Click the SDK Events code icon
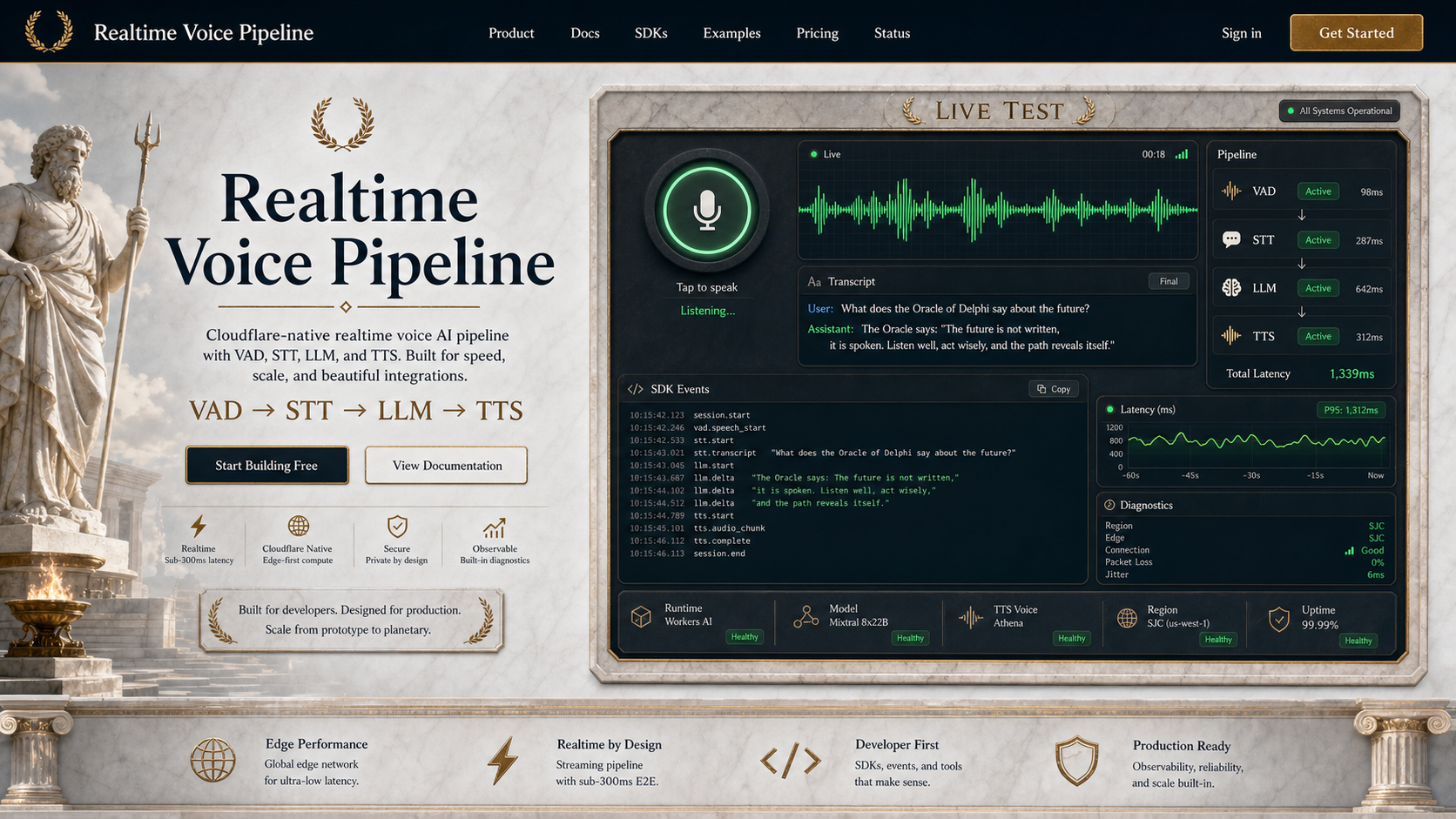Screen dimensions: 1456x819 click(x=636, y=389)
